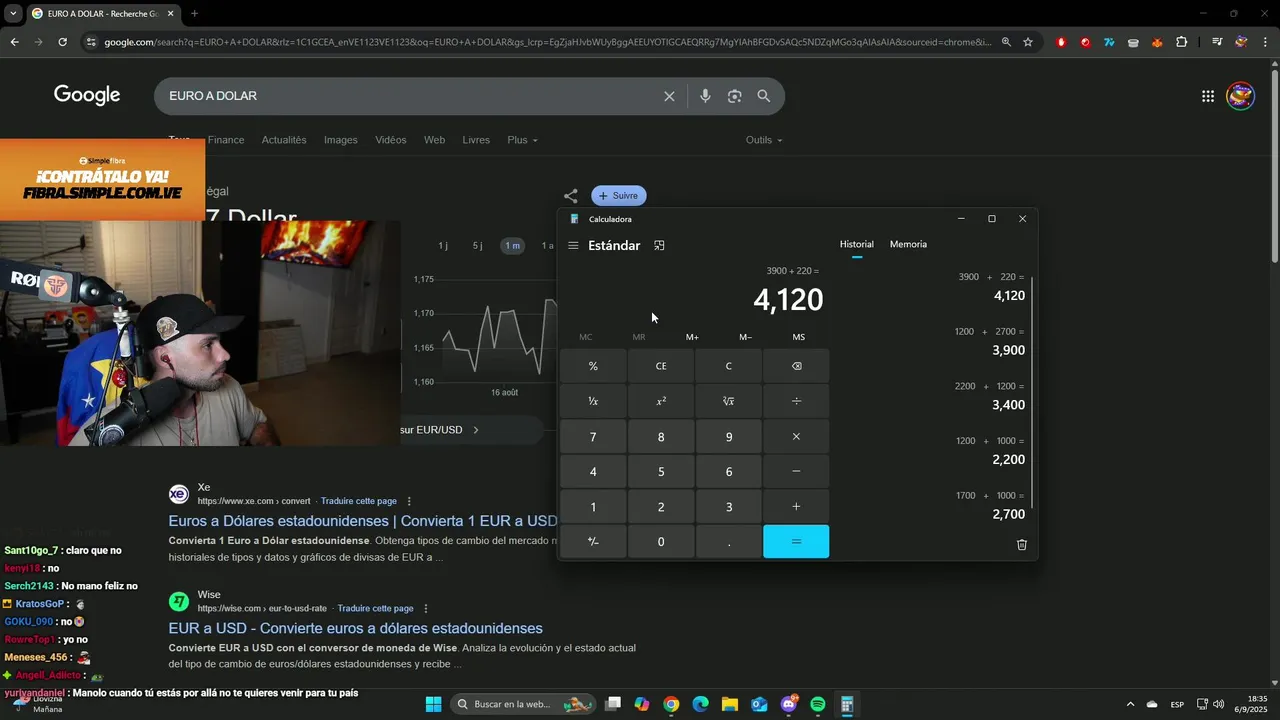Screen dimensions: 1280x720
Task: Click the Suivre follow button
Action: 619,196
